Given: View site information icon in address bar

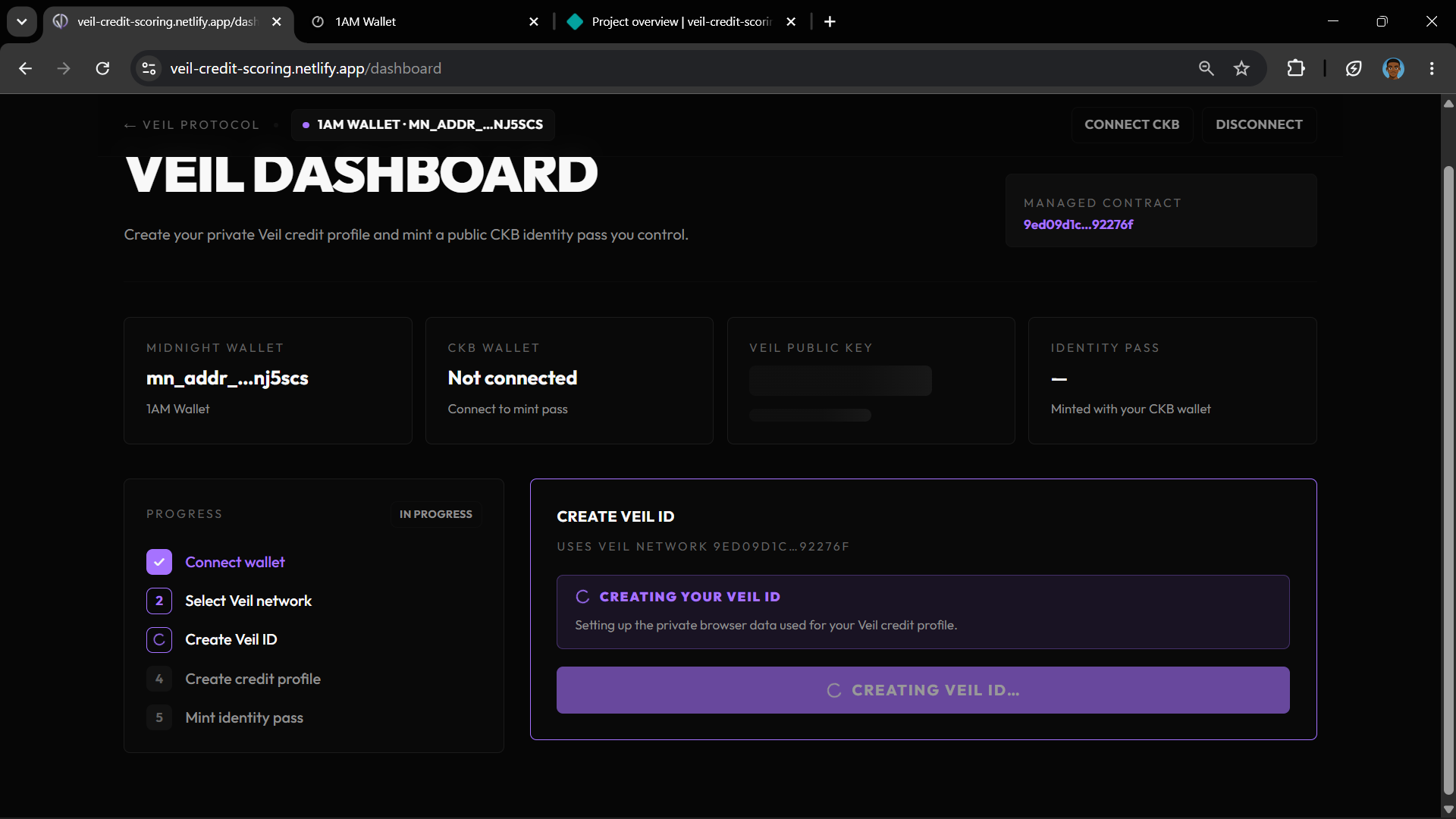Looking at the screenshot, I should 149,68.
